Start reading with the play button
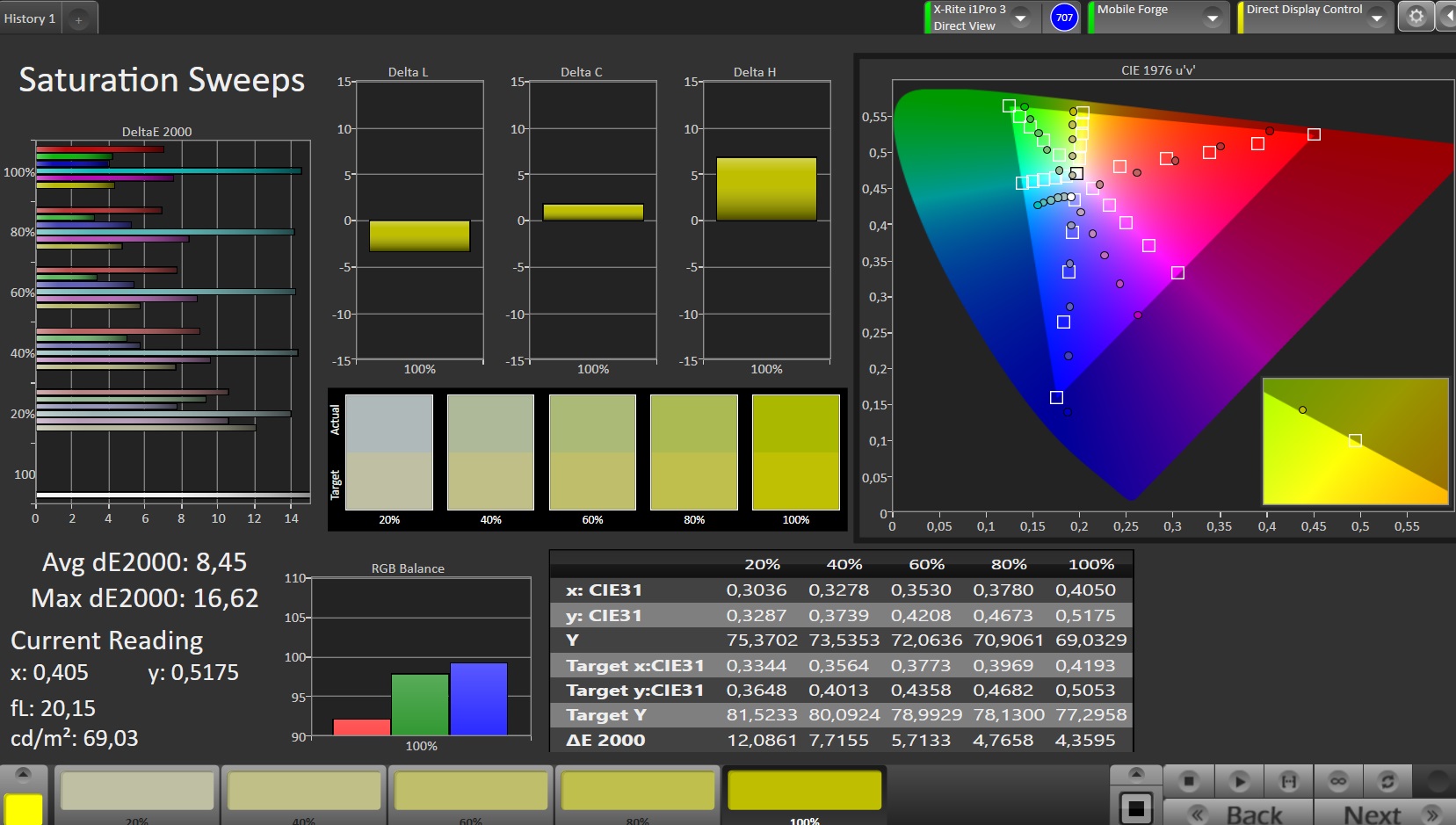1456x825 pixels. [1239, 780]
